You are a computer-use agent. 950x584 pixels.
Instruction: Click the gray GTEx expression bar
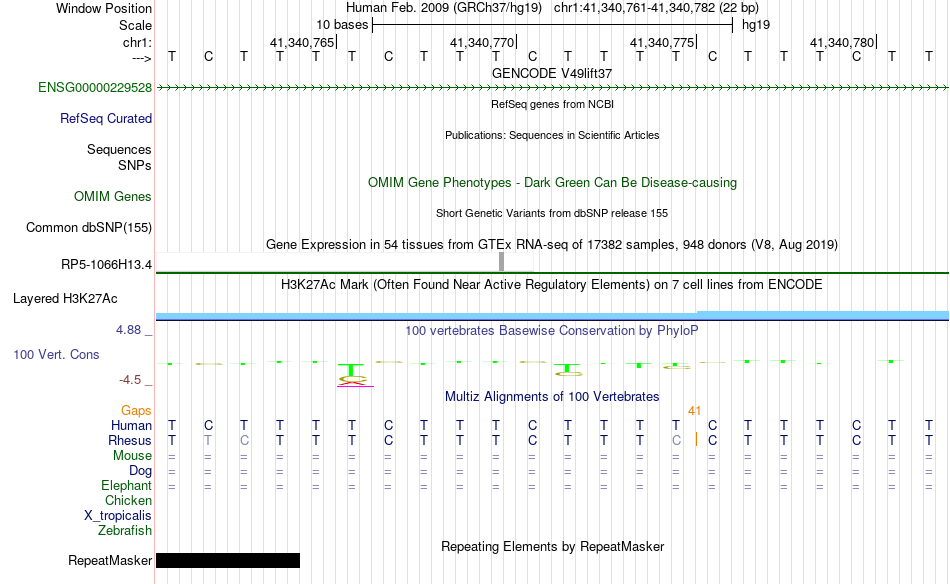(502, 262)
